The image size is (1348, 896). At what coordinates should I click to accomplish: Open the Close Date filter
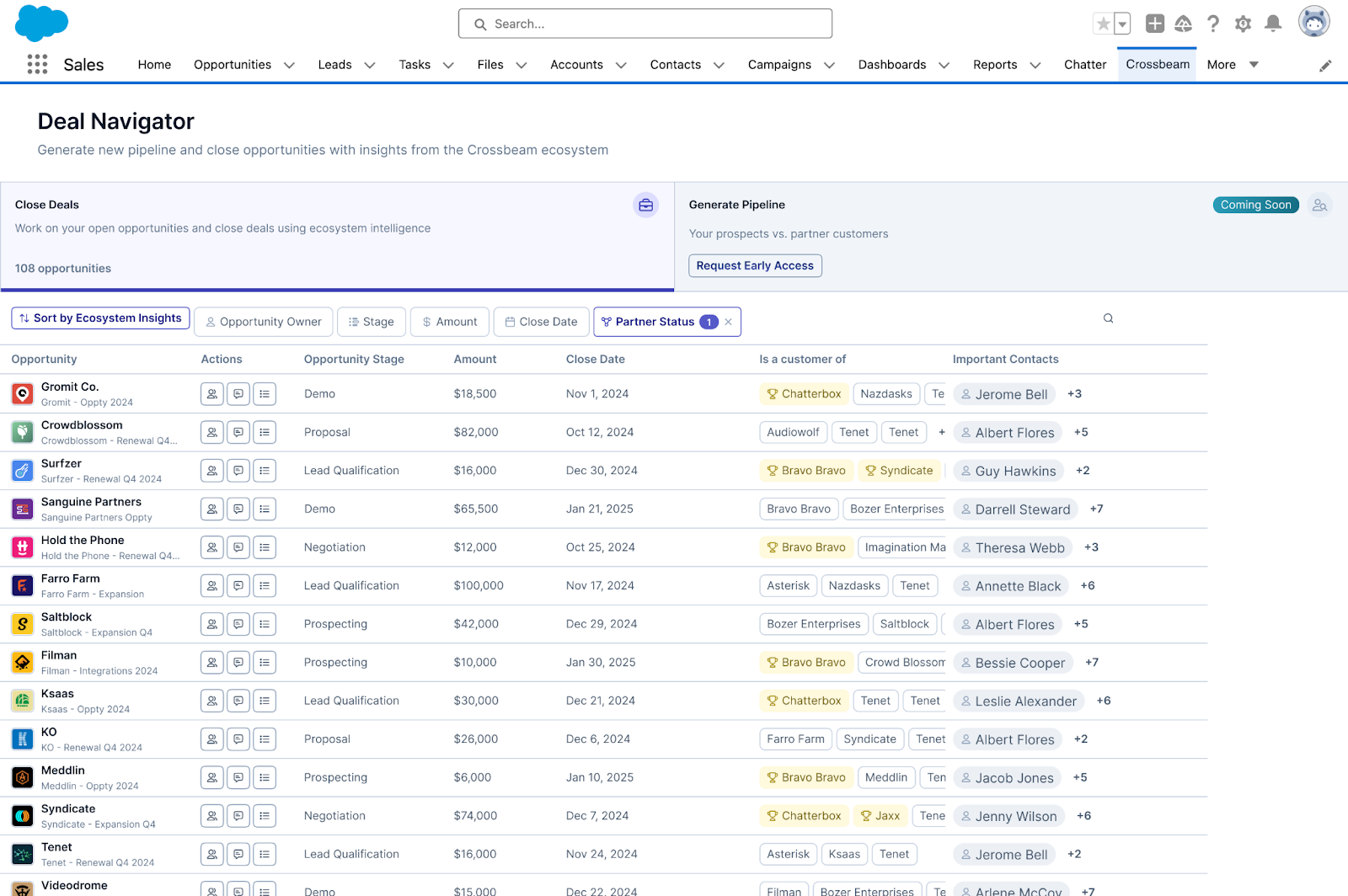tap(541, 322)
